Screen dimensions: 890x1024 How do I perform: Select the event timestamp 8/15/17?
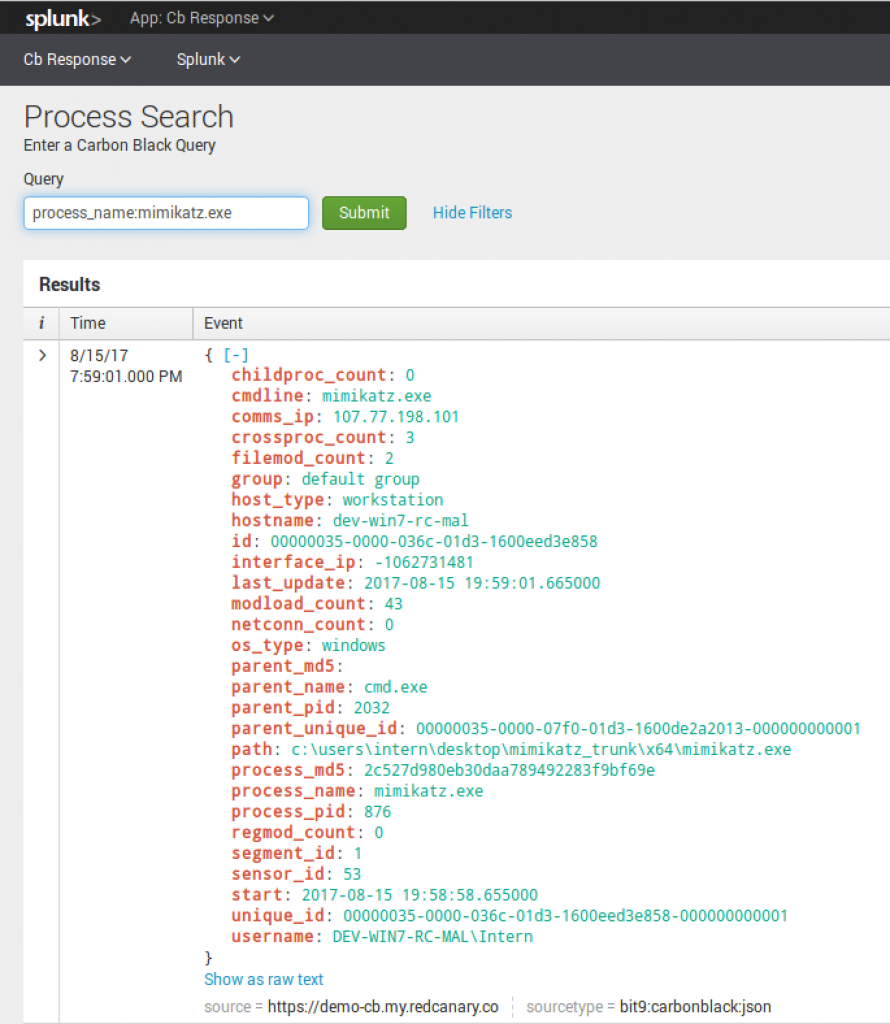pyautogui.click(x=99, y=355)
